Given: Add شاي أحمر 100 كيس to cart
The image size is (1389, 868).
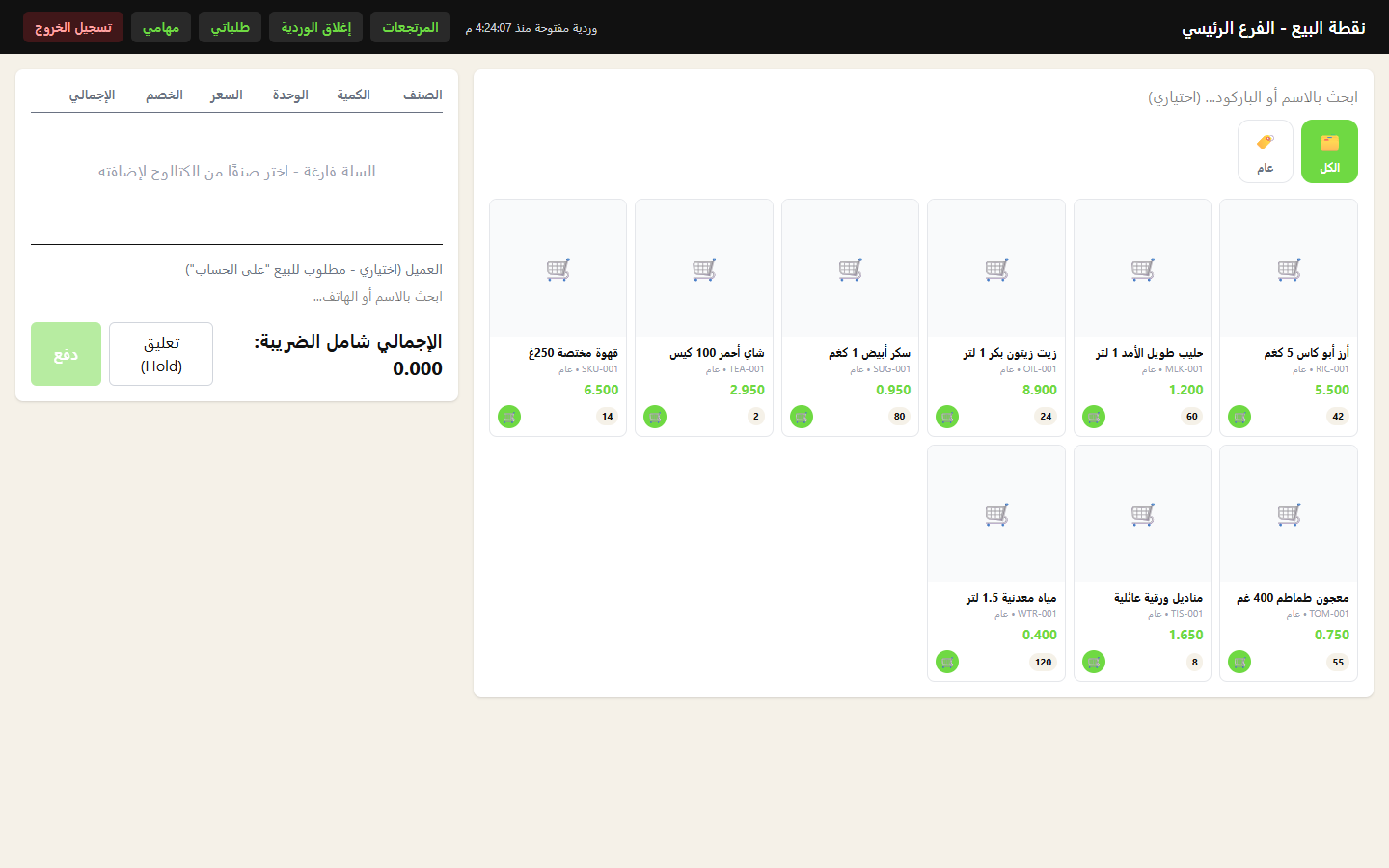Looking at the screenshot, I should tap(655, 417).
